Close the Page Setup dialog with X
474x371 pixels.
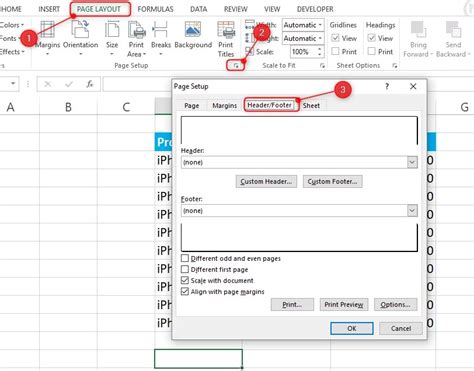pos(413,86)
